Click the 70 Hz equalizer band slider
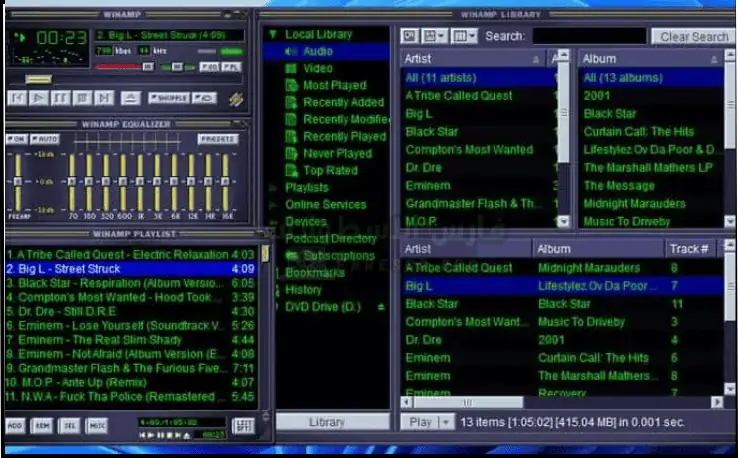This screenshot has height=458, width=738. pos(73,182)
